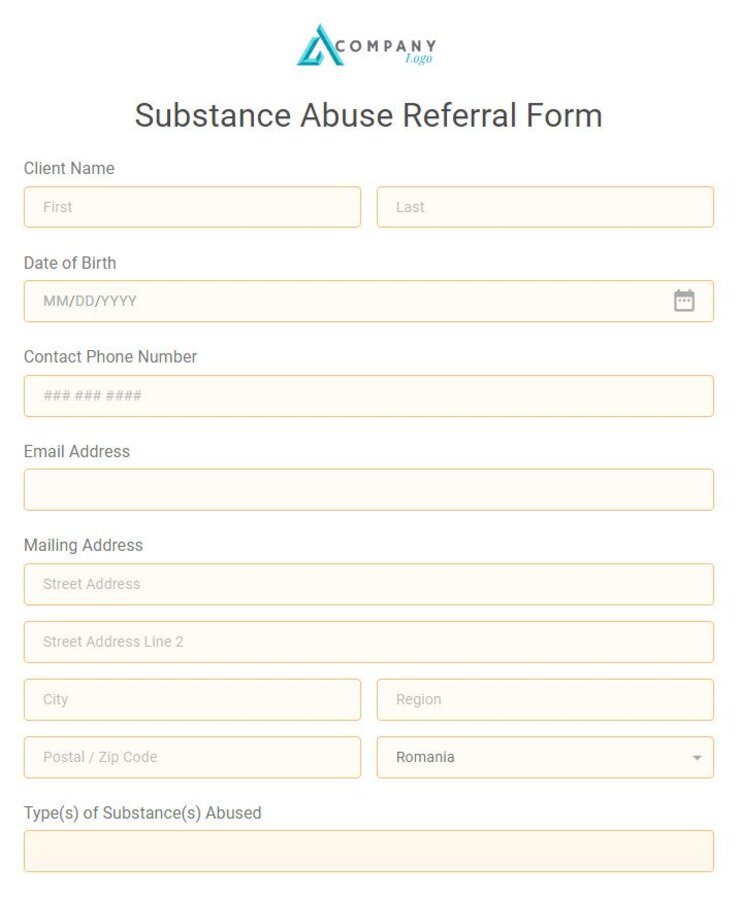Click the Client Name label
The image size is (740, 900).
point(69,168)
